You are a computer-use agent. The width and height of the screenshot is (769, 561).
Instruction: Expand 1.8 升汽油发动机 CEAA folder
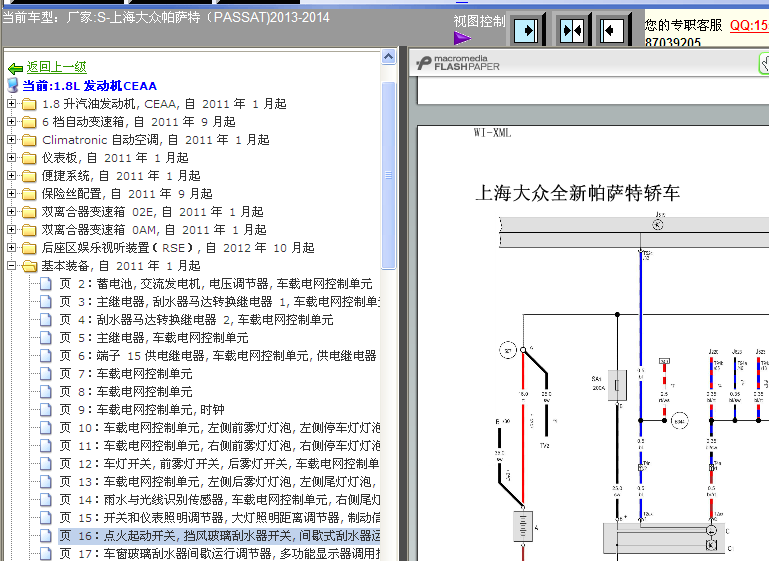tap(11, 103)
